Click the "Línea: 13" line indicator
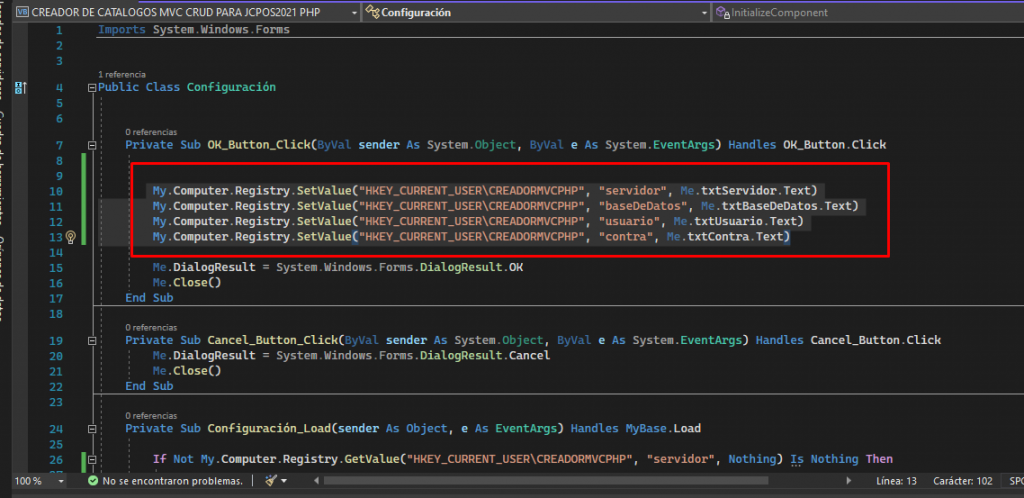 coord(897,481)
